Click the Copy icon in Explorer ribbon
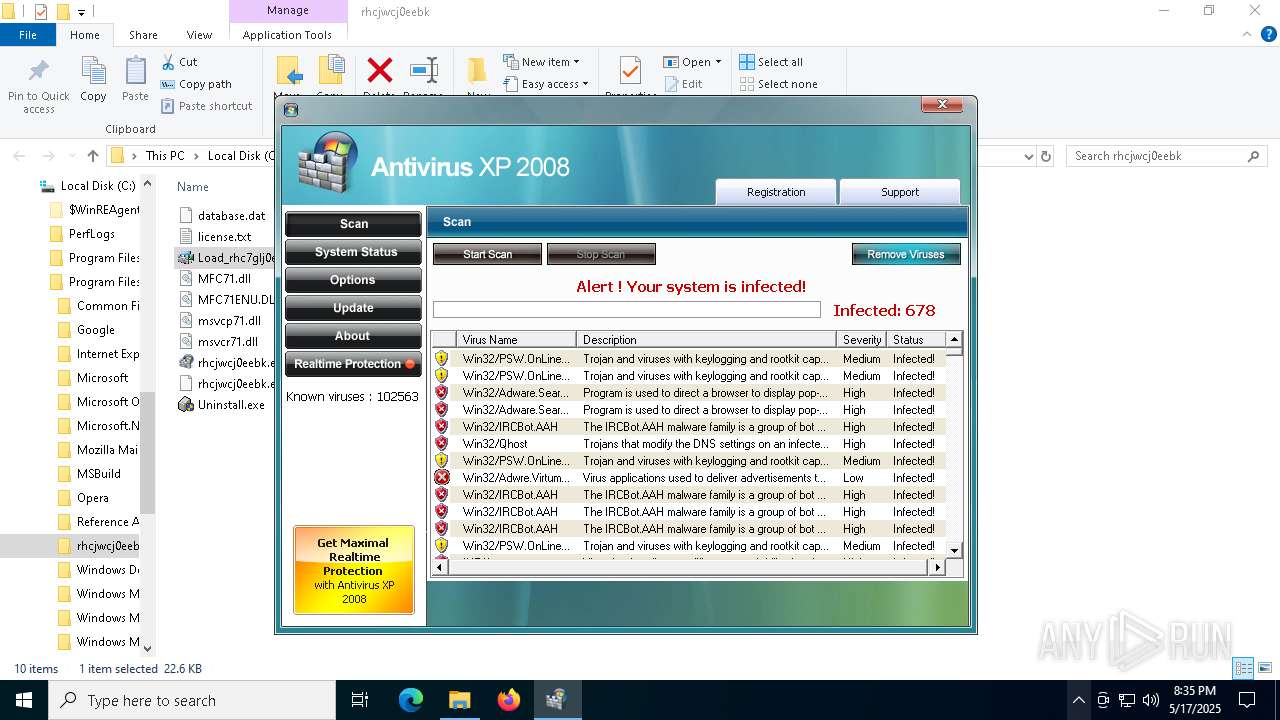Viewport: 1280px width, 720px height. pos(93,72)
